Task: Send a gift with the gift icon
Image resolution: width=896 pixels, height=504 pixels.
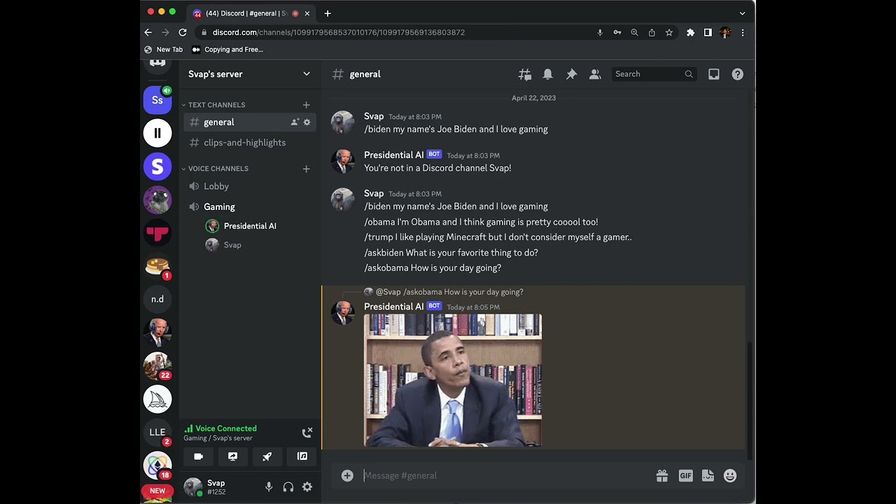Action: (662, 476)
